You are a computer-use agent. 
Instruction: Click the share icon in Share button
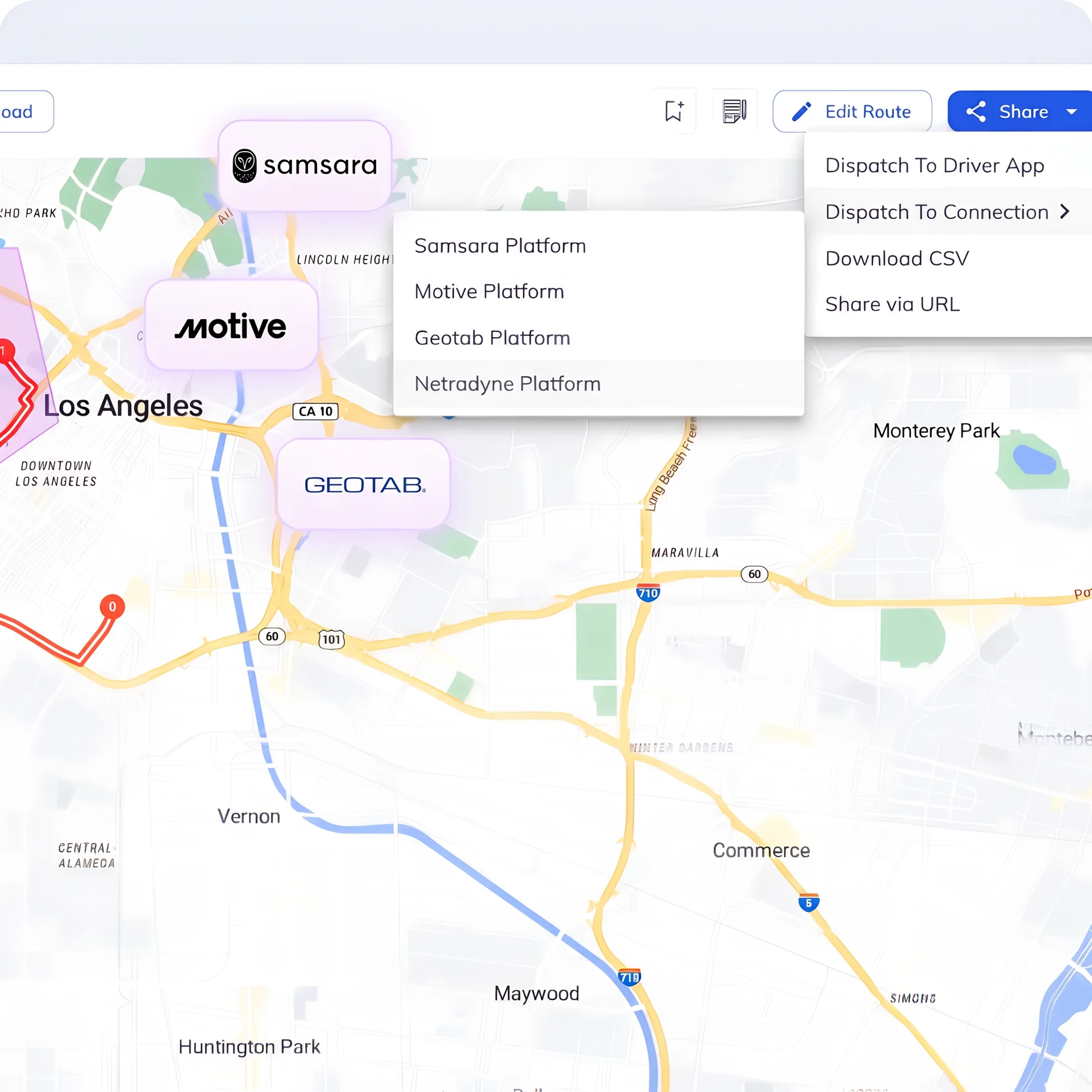[976, 111]
